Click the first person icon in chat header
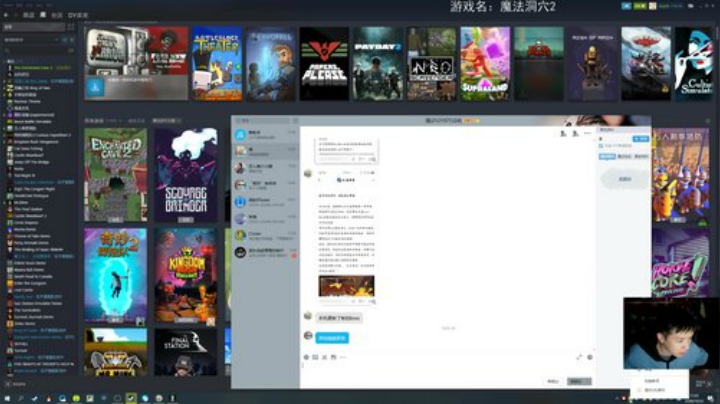Viewport: 720px width, 404px height. (x=563, y=133)
